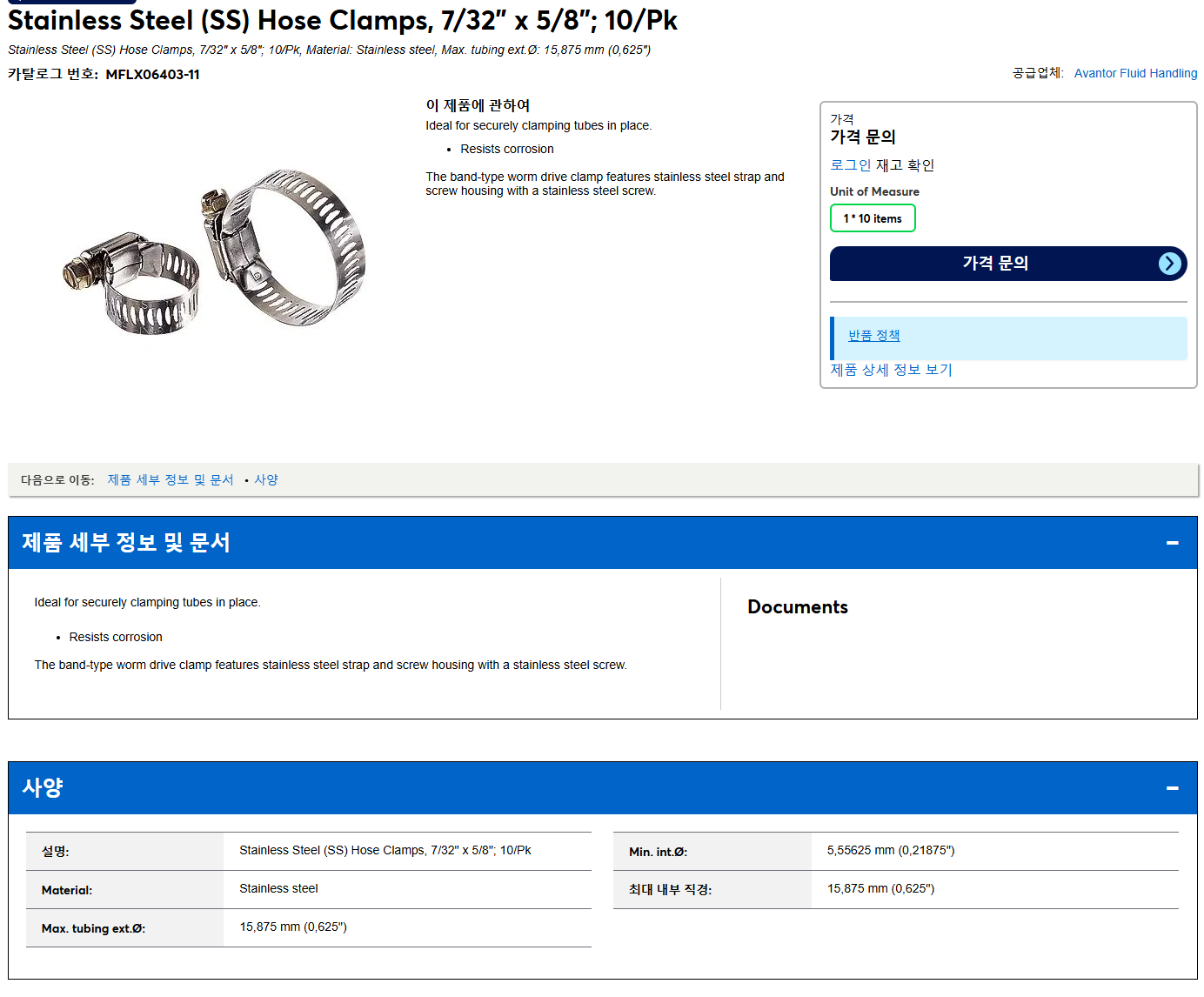The height and width of the screenshot is (997, 1204).
Task: Click the Min. int.Ø value 5,55625 mm
Action: click(x=891, y=851)
